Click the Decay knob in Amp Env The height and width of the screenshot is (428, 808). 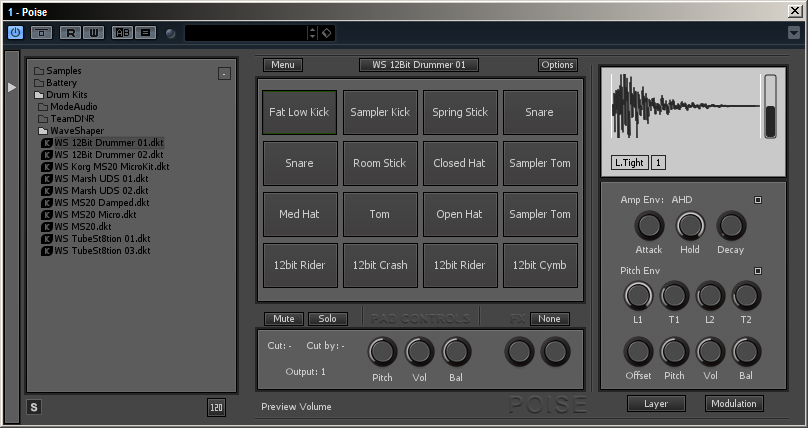click(x=731, y=226)
